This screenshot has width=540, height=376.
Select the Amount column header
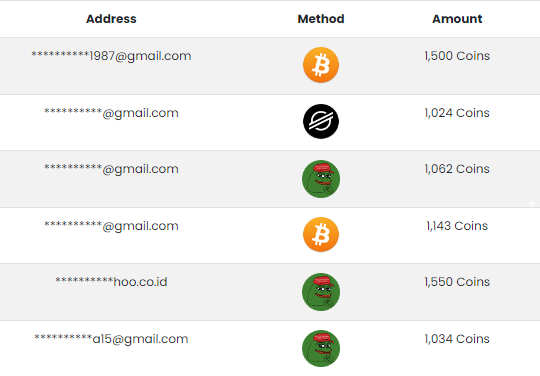[457, 19]
